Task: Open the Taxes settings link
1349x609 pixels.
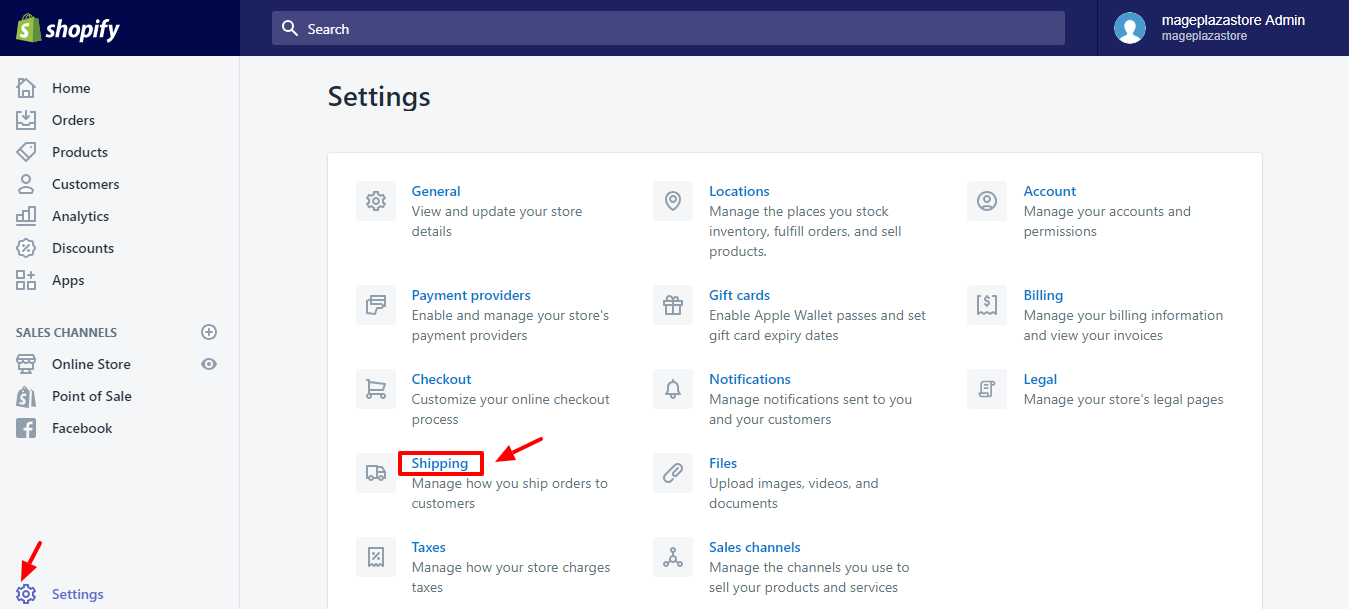Action: 429,547
